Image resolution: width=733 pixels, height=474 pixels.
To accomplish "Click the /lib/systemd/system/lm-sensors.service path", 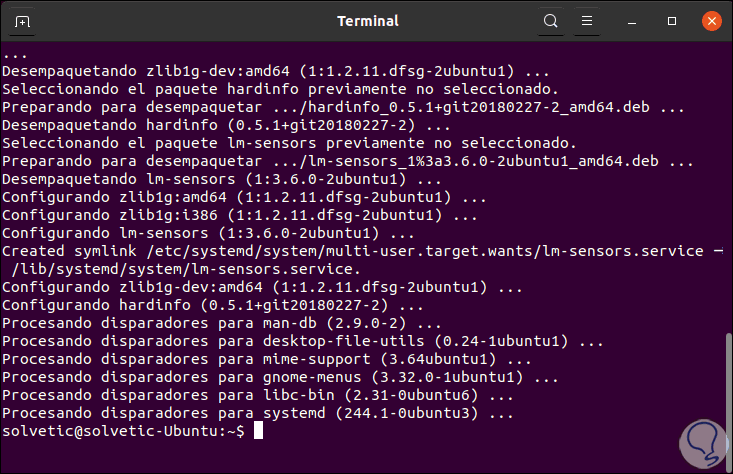I will pos(180,269).
